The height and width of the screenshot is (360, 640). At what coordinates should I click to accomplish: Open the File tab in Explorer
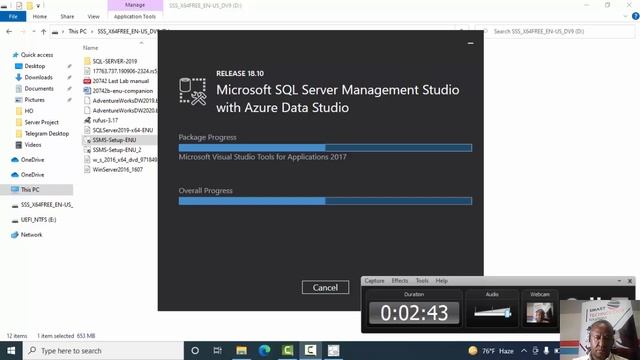[13, 16]
